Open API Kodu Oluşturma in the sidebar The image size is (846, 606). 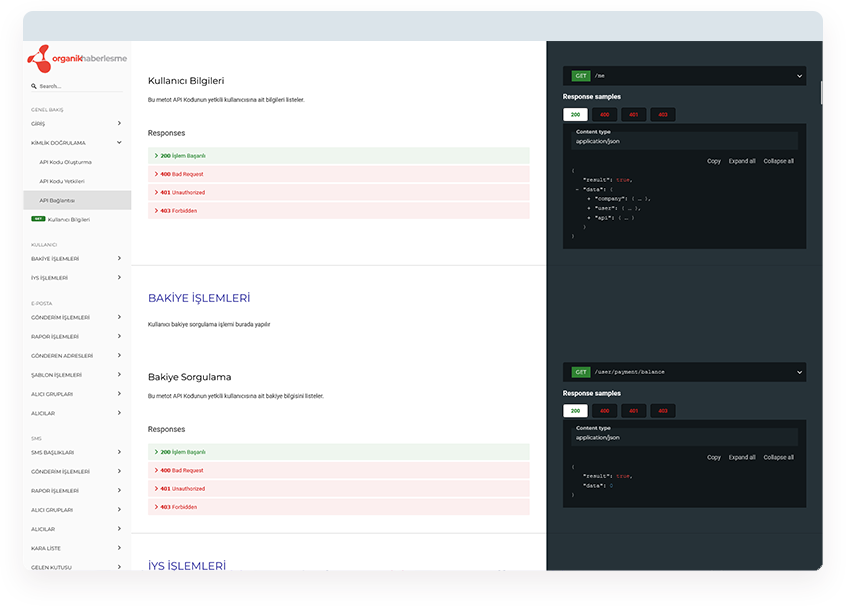(65, 162)
